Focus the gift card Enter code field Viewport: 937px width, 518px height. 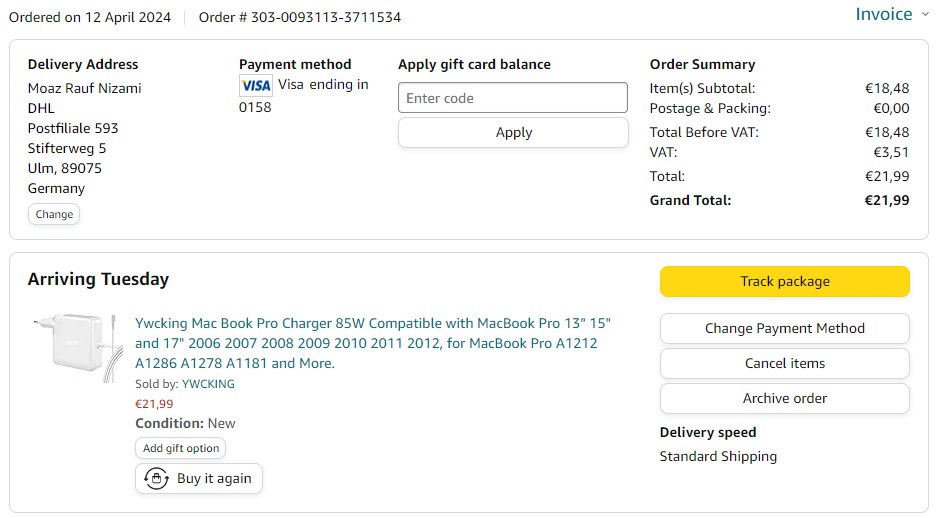tap(513, 98)
